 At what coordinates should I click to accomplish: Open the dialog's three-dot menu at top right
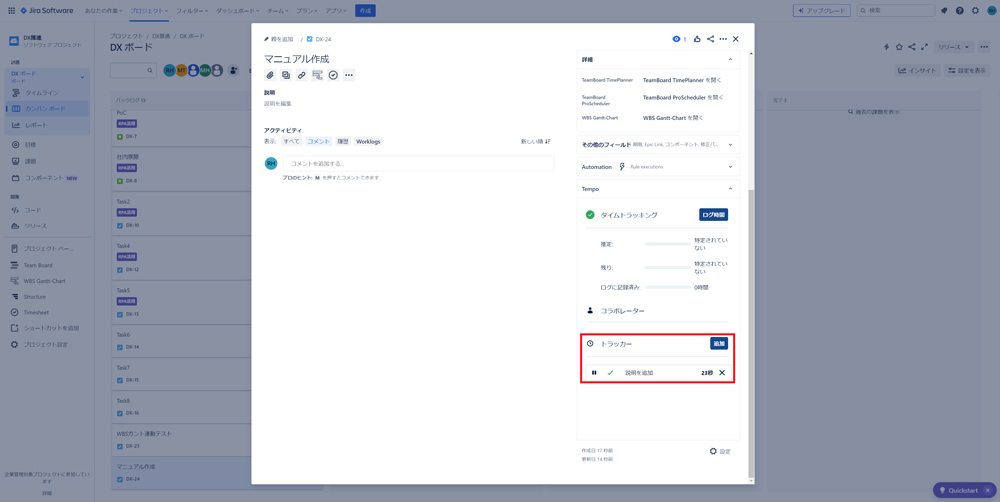pos(723,39)
